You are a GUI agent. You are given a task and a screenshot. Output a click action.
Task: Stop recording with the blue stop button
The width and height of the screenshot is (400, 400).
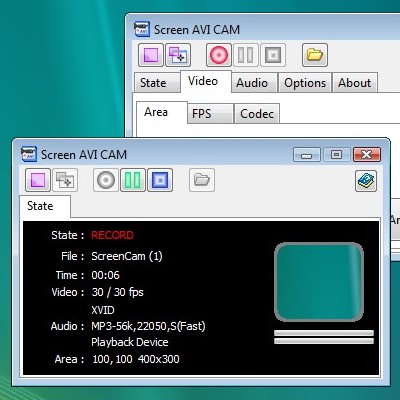click(160, 180)
